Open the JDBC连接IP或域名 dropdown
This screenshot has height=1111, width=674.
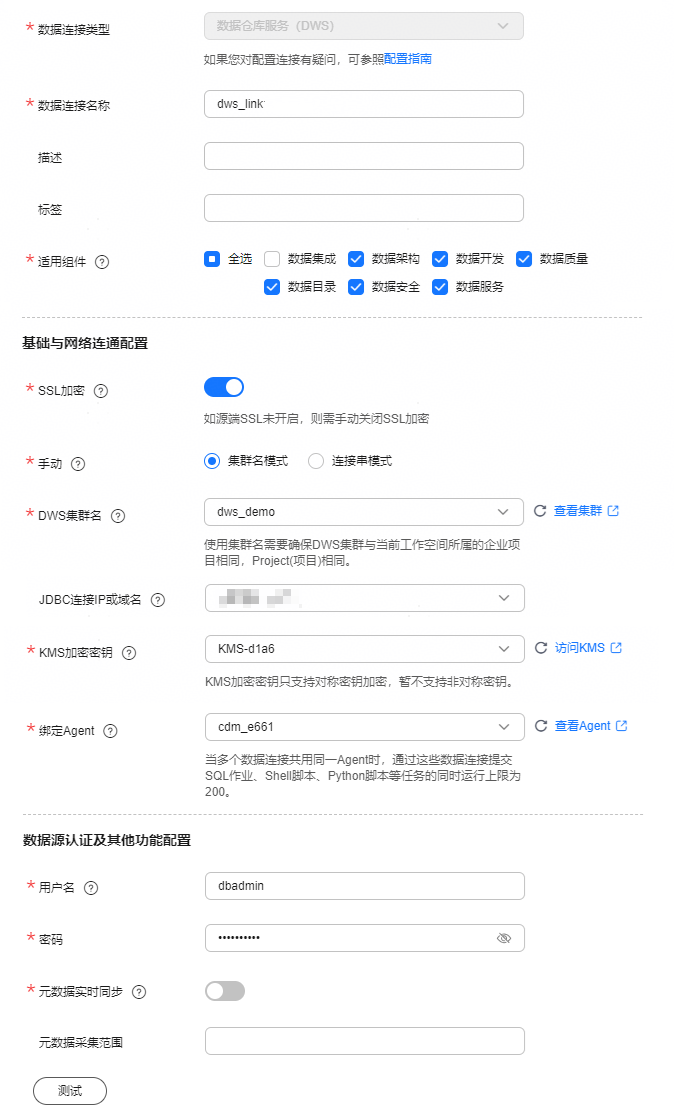[x=364, y=598]
